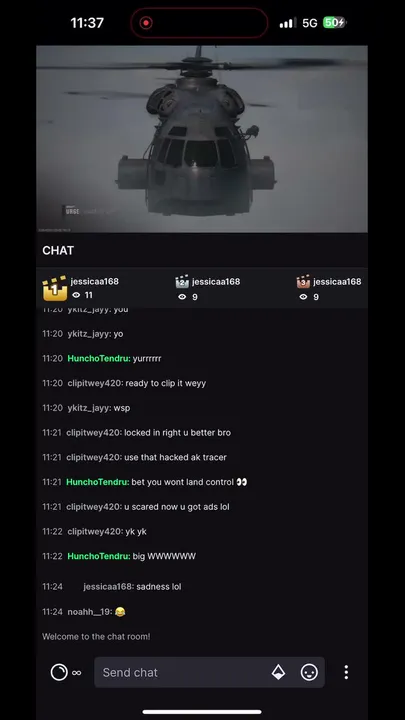Tap the infinity points balance label
405x720 pixels.
point(77,673)
